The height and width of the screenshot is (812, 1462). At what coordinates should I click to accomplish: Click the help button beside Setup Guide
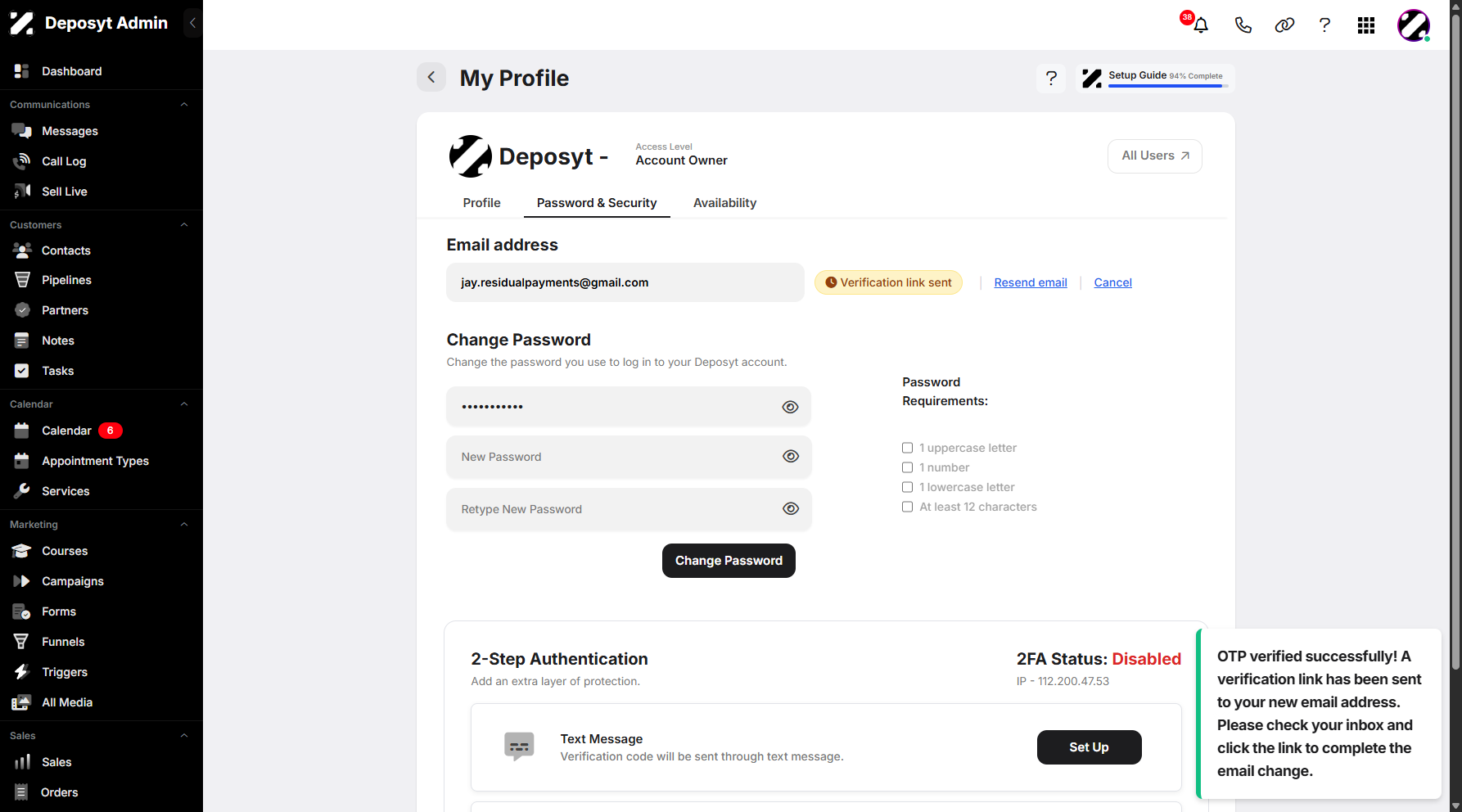[1051, 78]
